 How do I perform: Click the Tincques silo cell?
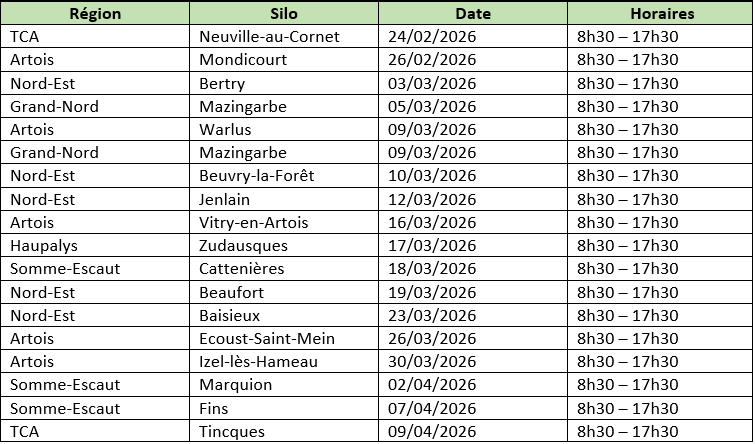click(232, 432)
